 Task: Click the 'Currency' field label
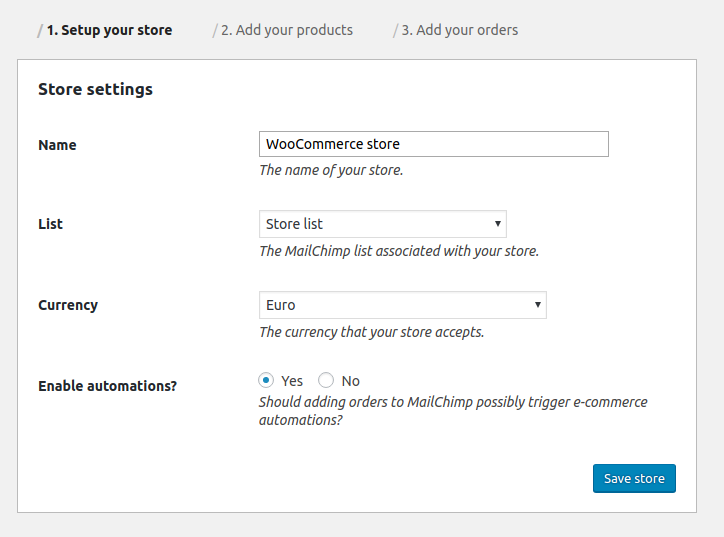(x=68, y=305)
